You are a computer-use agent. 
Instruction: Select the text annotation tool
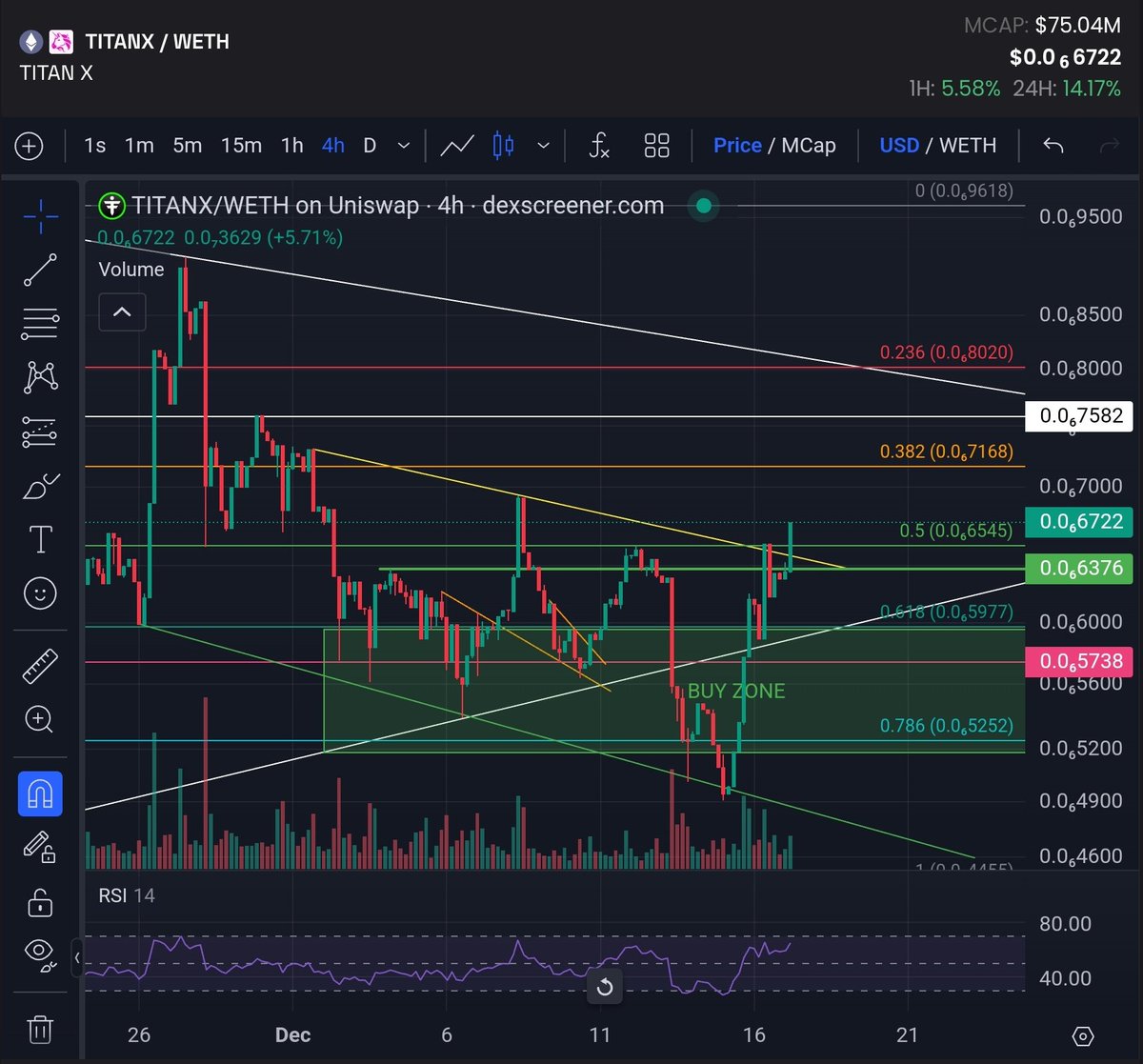[39, 539]
